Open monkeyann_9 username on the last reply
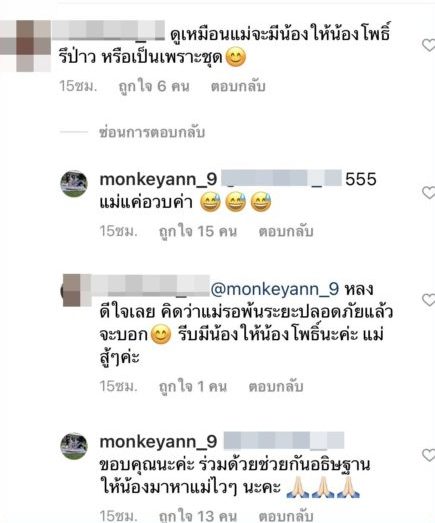The width and height of the screenshot is (435, 523). pos(158,442)
